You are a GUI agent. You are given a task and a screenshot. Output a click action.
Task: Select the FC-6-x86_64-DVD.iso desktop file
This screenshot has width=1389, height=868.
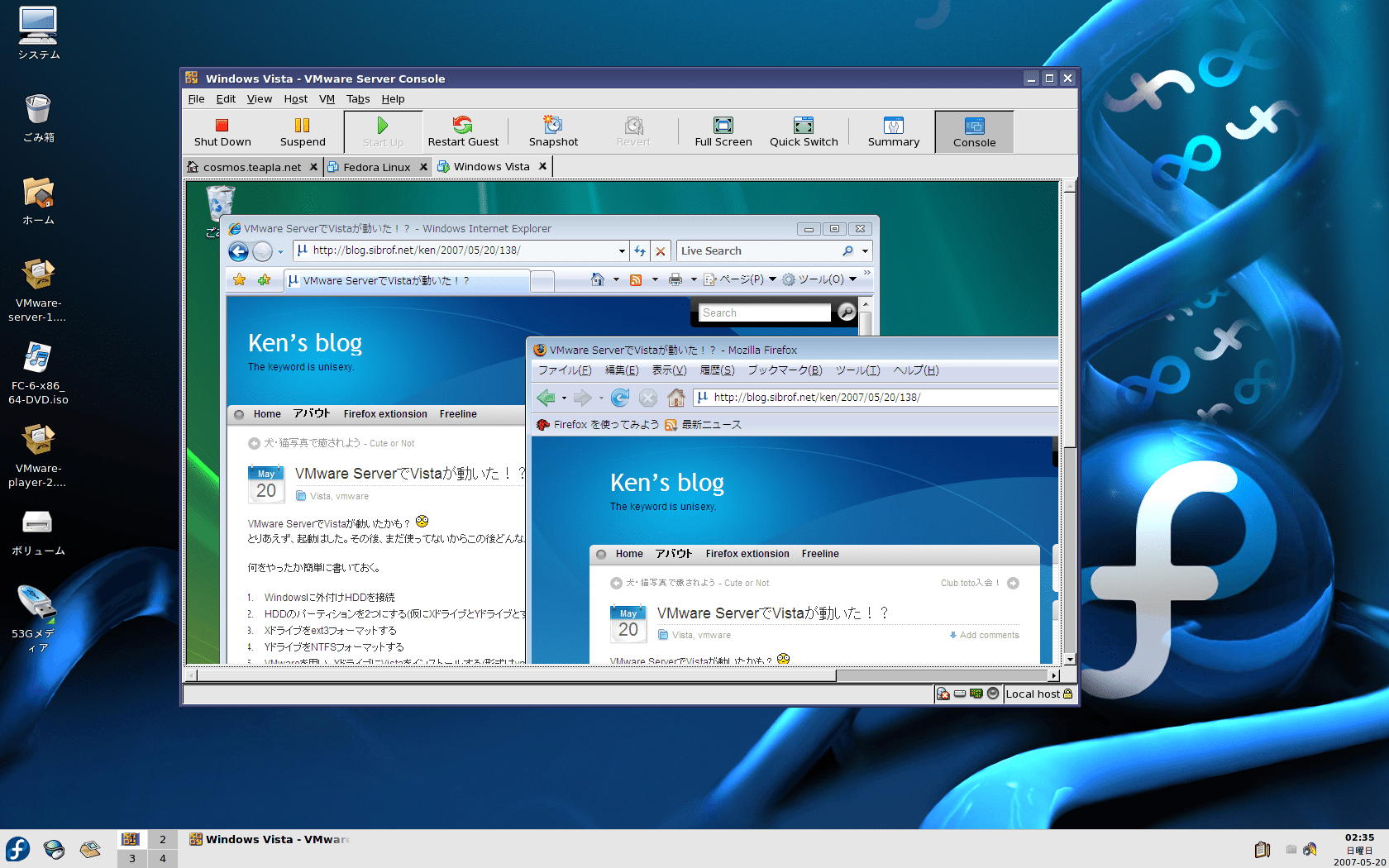tap(38, 373)
